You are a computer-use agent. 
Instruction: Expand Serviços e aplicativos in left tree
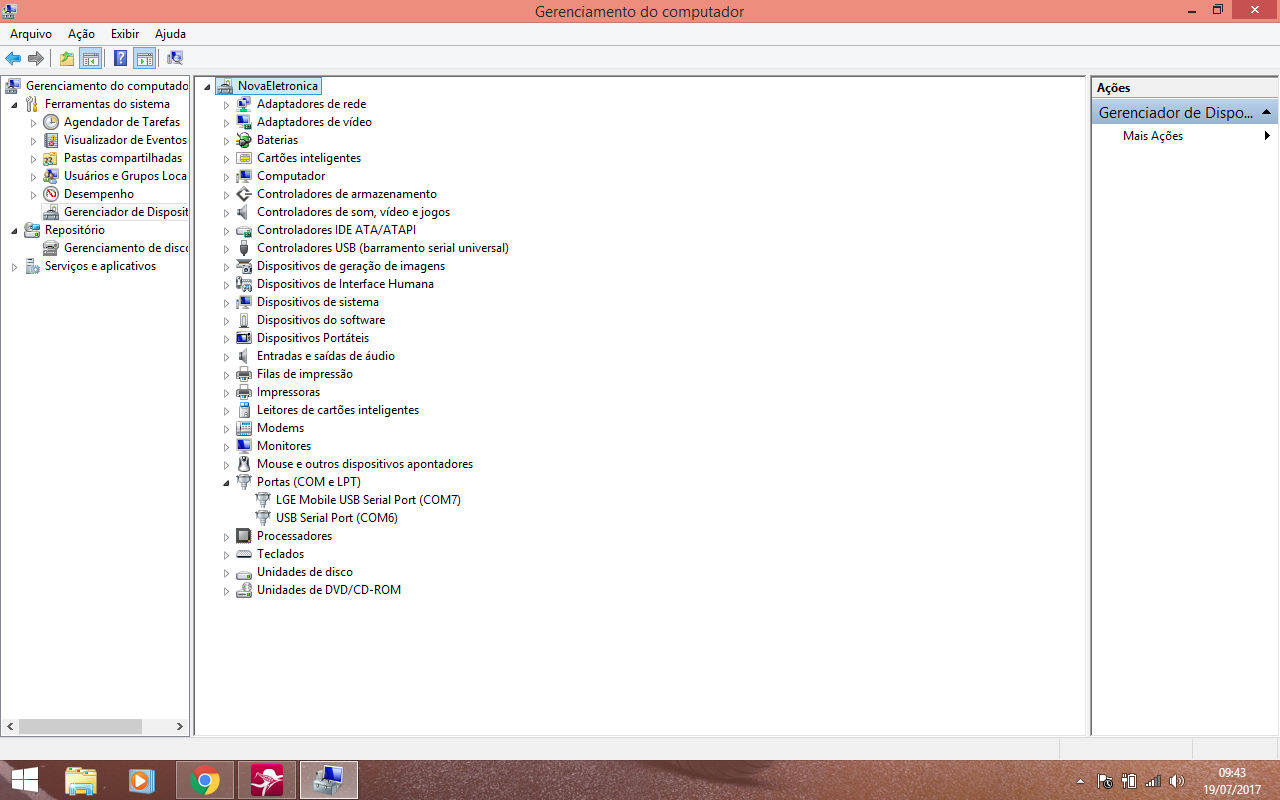(14, 267)
